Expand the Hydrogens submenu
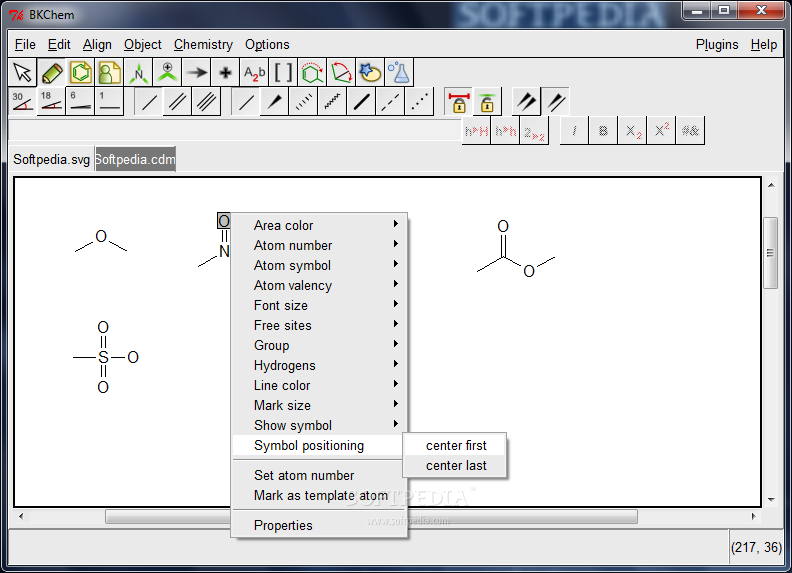The height and width of the screenshot is (573, 792). point(319,365)
